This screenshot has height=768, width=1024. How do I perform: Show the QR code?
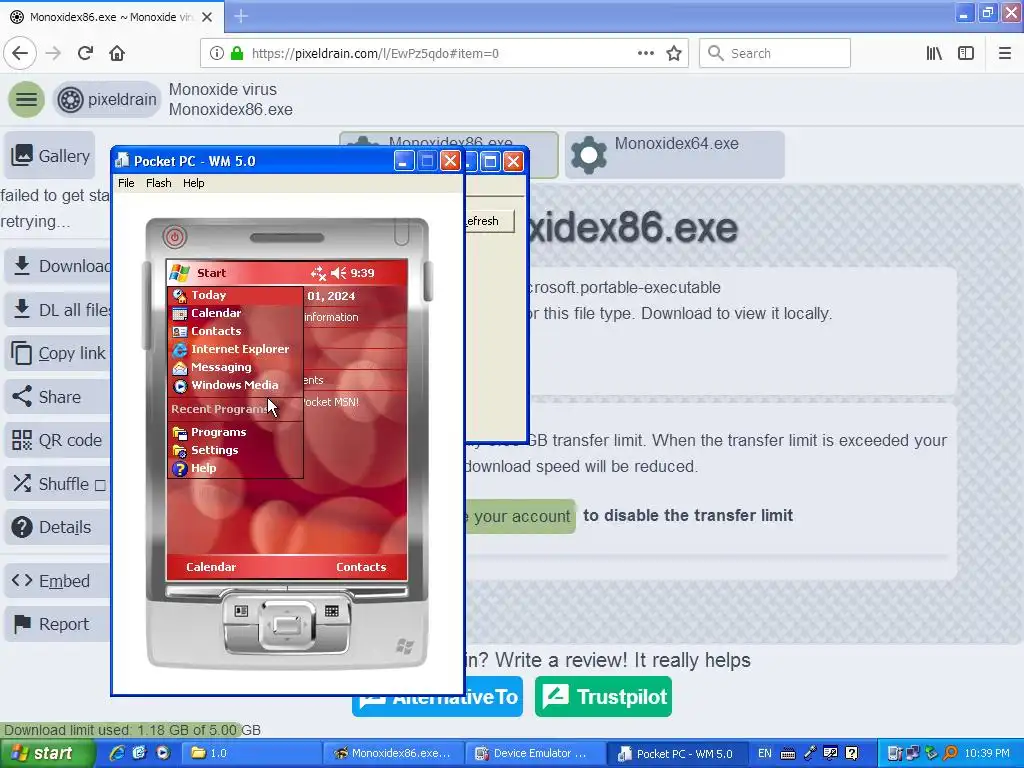59,440
